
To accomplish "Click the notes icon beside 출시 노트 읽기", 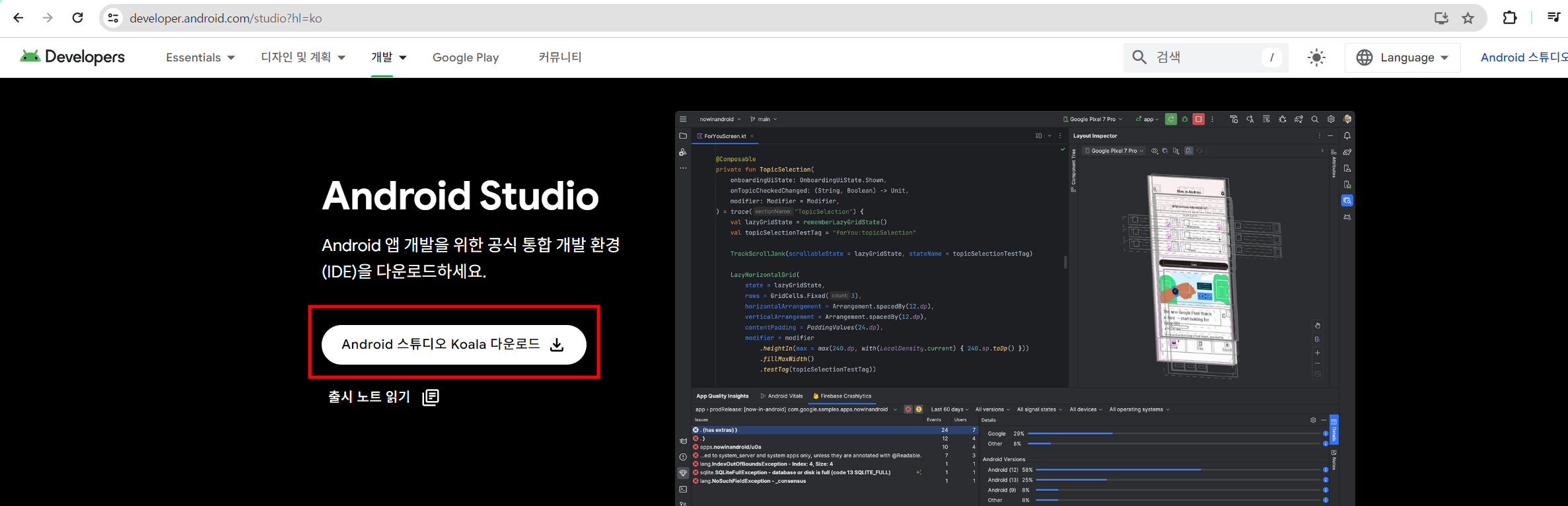I will 431,397.
